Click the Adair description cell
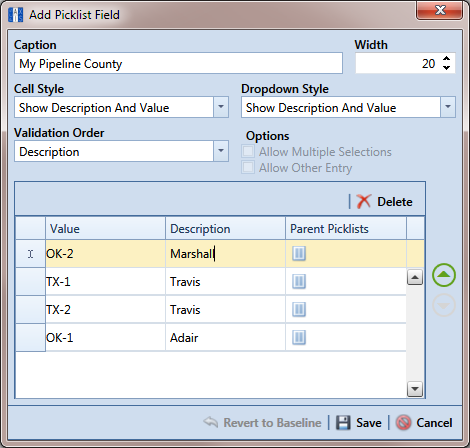This screenshot has width=470, height=448. click(x=225, y=338)
